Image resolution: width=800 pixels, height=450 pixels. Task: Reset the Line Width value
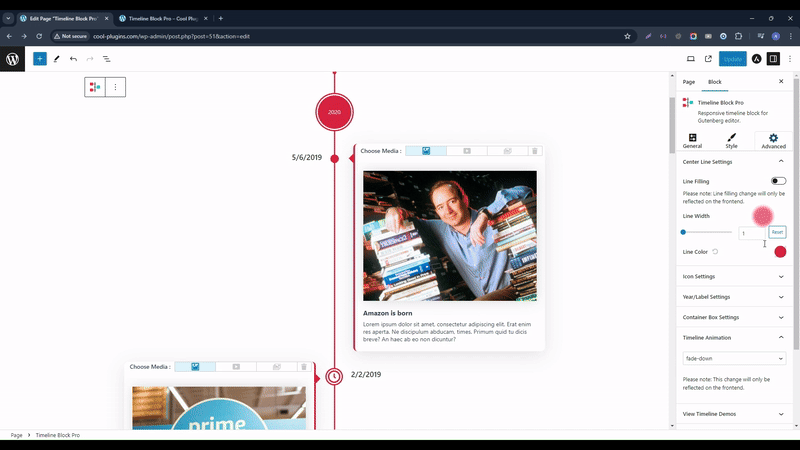click(777, 232)
